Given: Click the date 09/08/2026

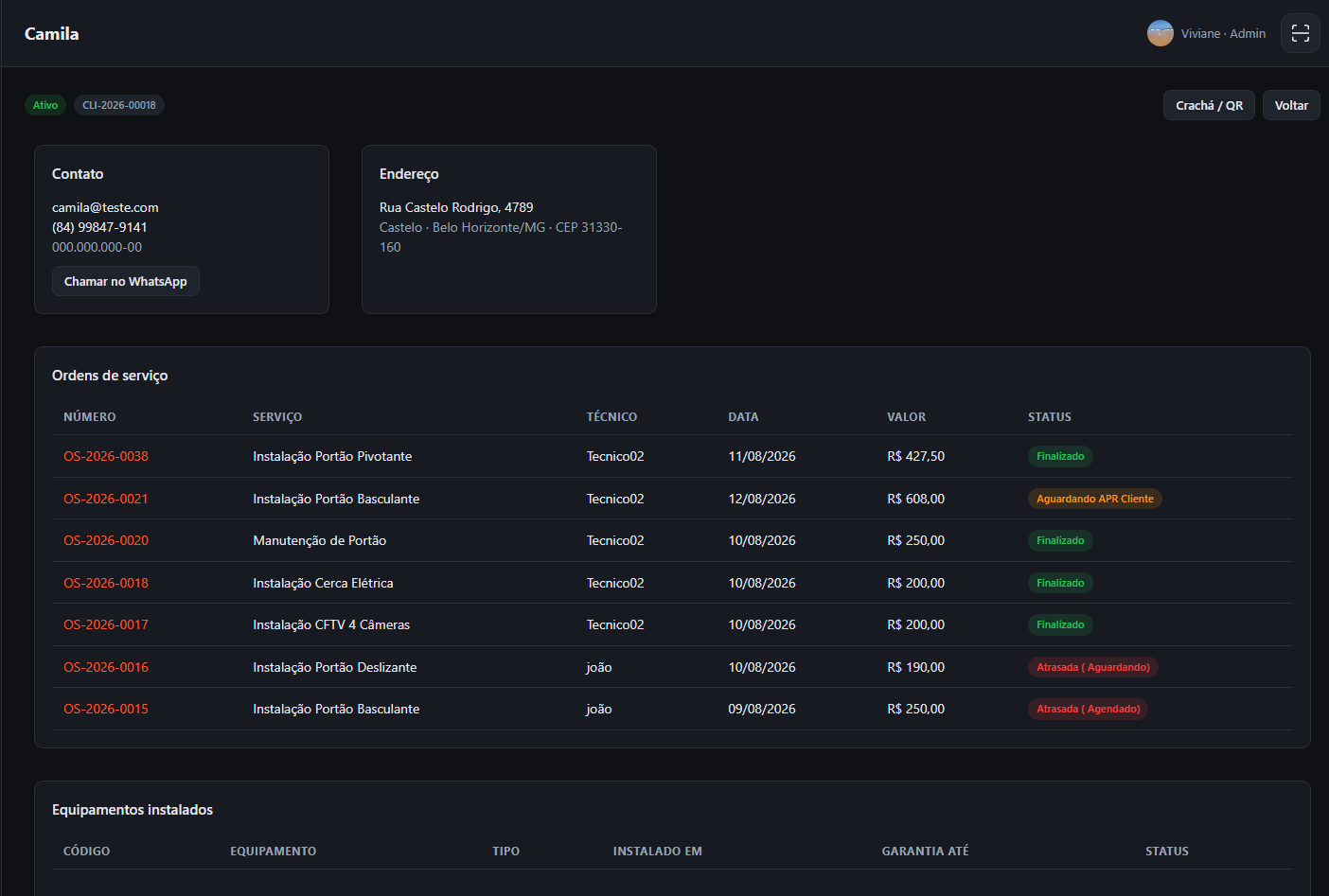Looking at the screenshot, I should click(x=762, y=709).
